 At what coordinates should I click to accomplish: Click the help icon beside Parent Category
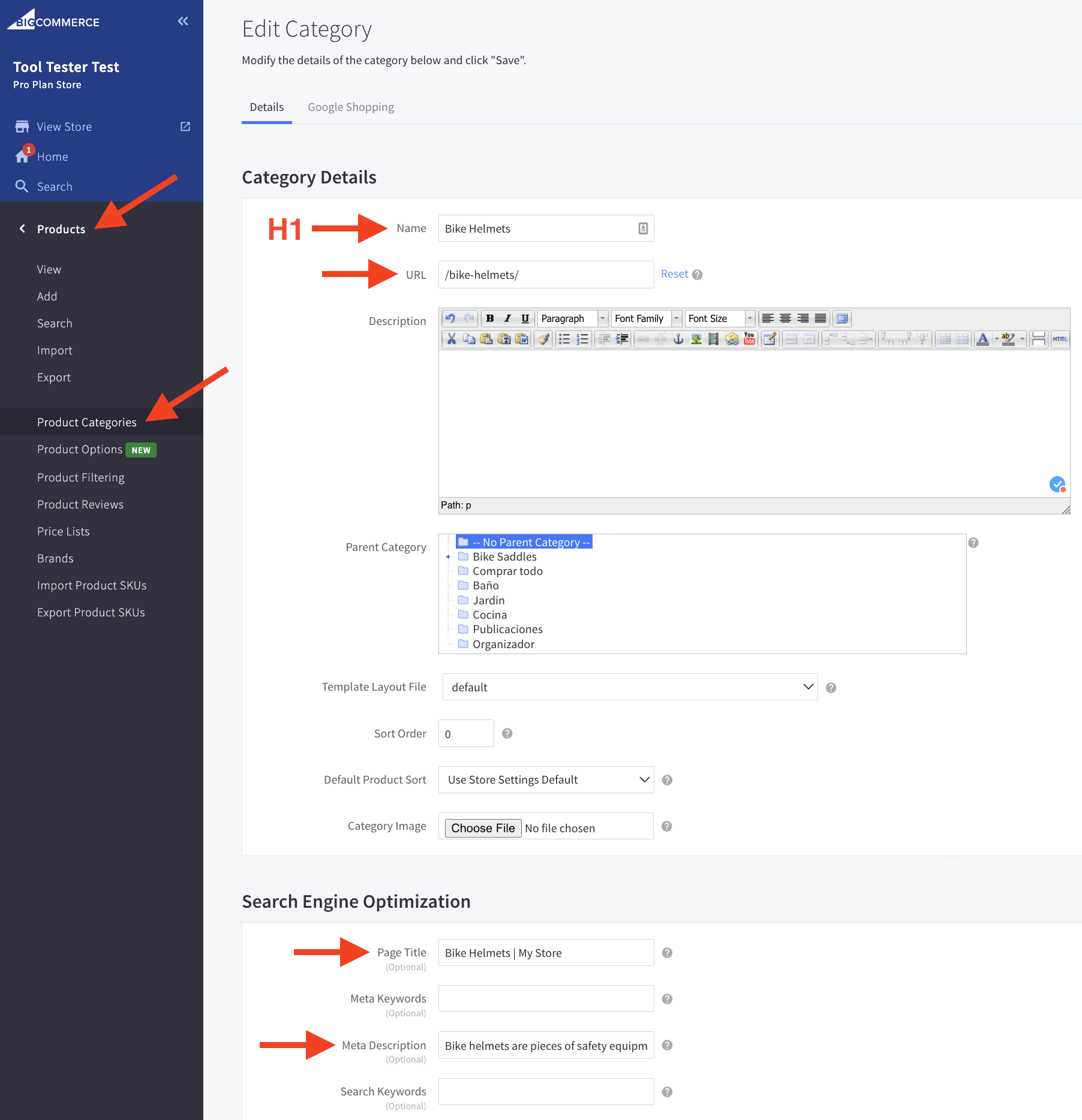pos(973,543)
